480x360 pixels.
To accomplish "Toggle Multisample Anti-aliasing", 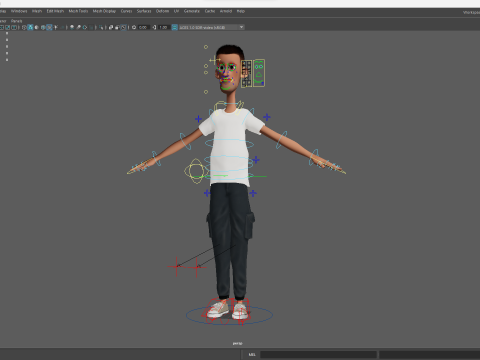I will (x=85, y=27).
